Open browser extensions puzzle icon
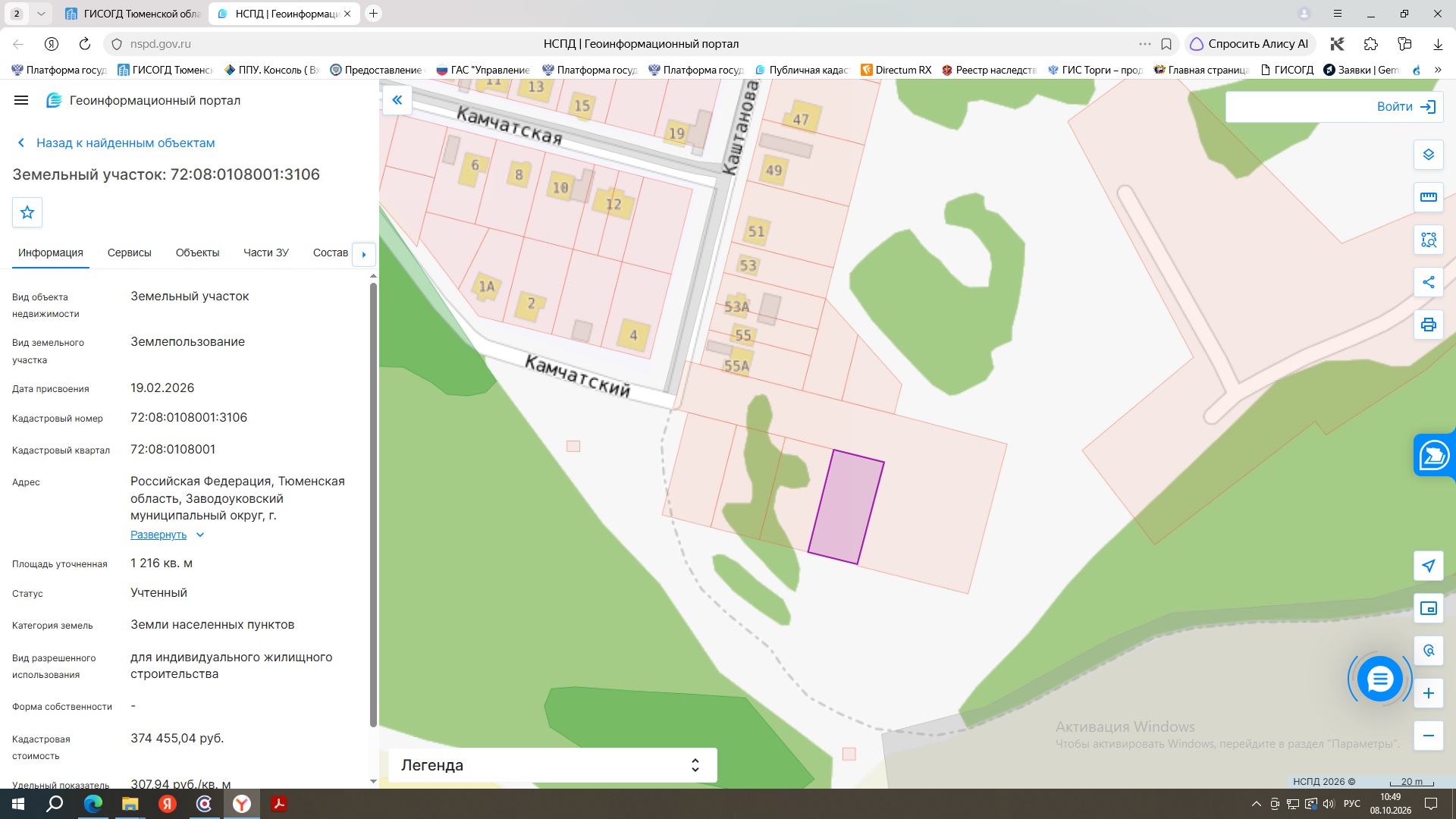Image resolution: width=1456 pixels, height=819 pixels. [x=1371, y=44]
